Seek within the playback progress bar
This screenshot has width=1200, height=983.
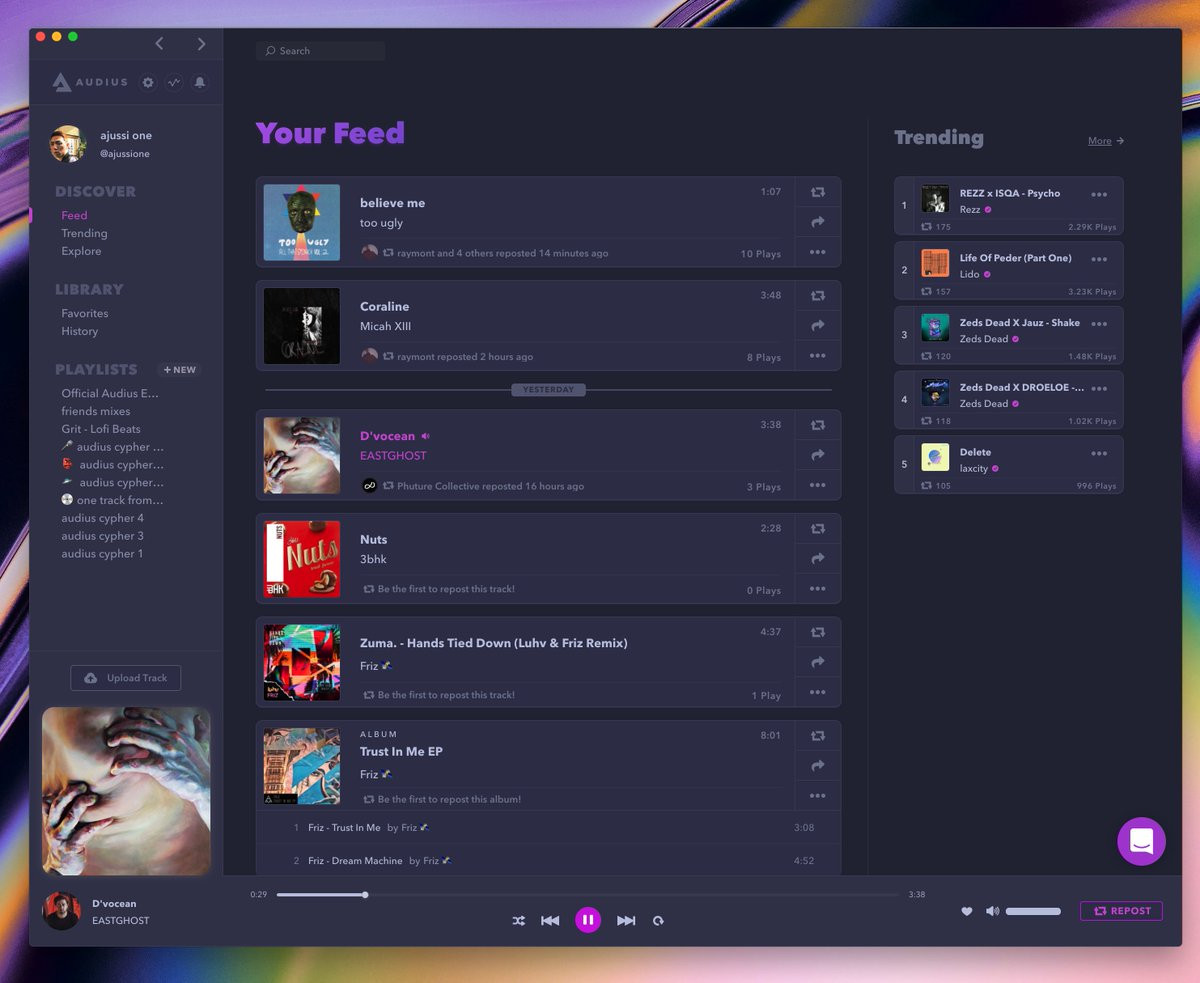click(588, 895)
